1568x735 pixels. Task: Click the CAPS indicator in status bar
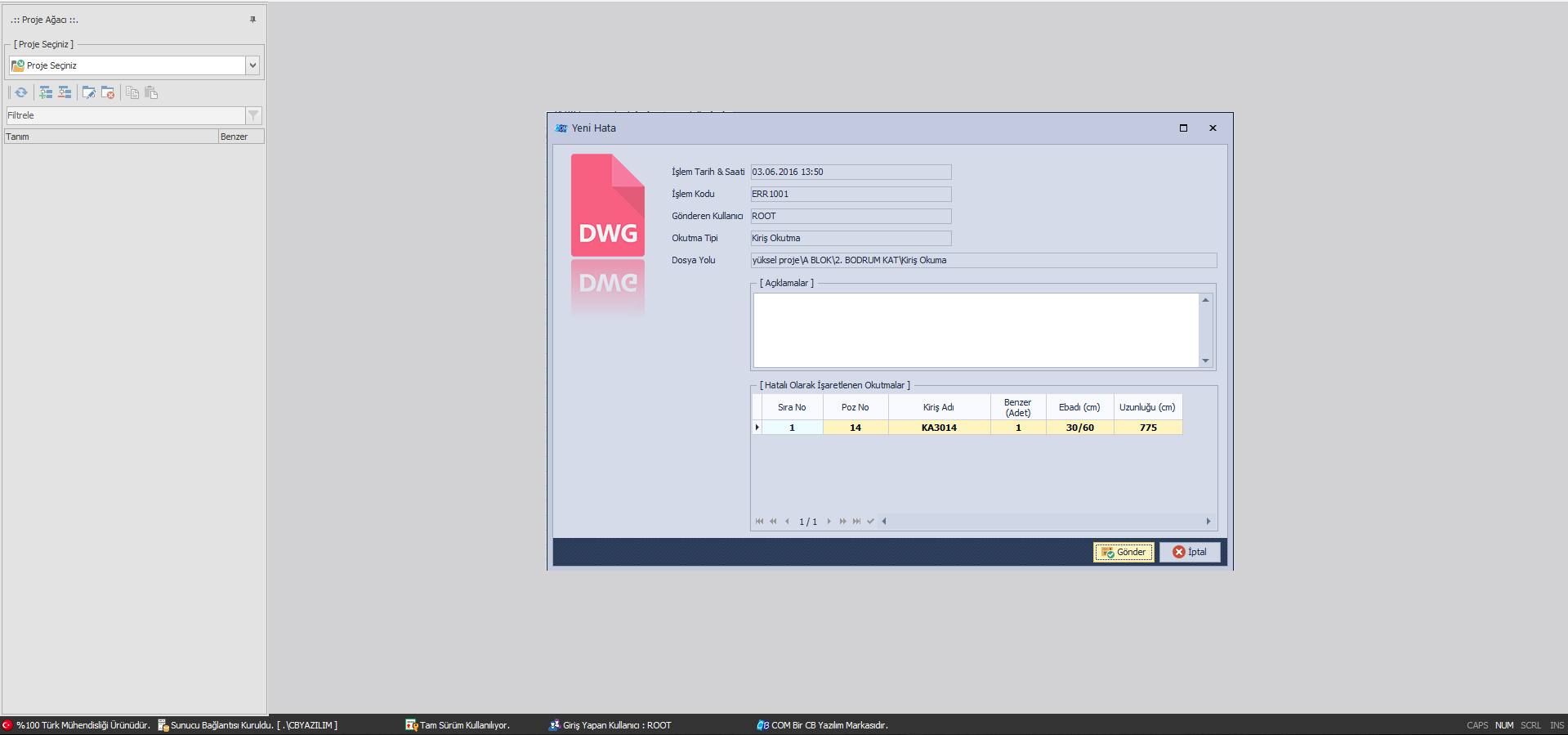pyautogui.click(x=1477, y=725)
